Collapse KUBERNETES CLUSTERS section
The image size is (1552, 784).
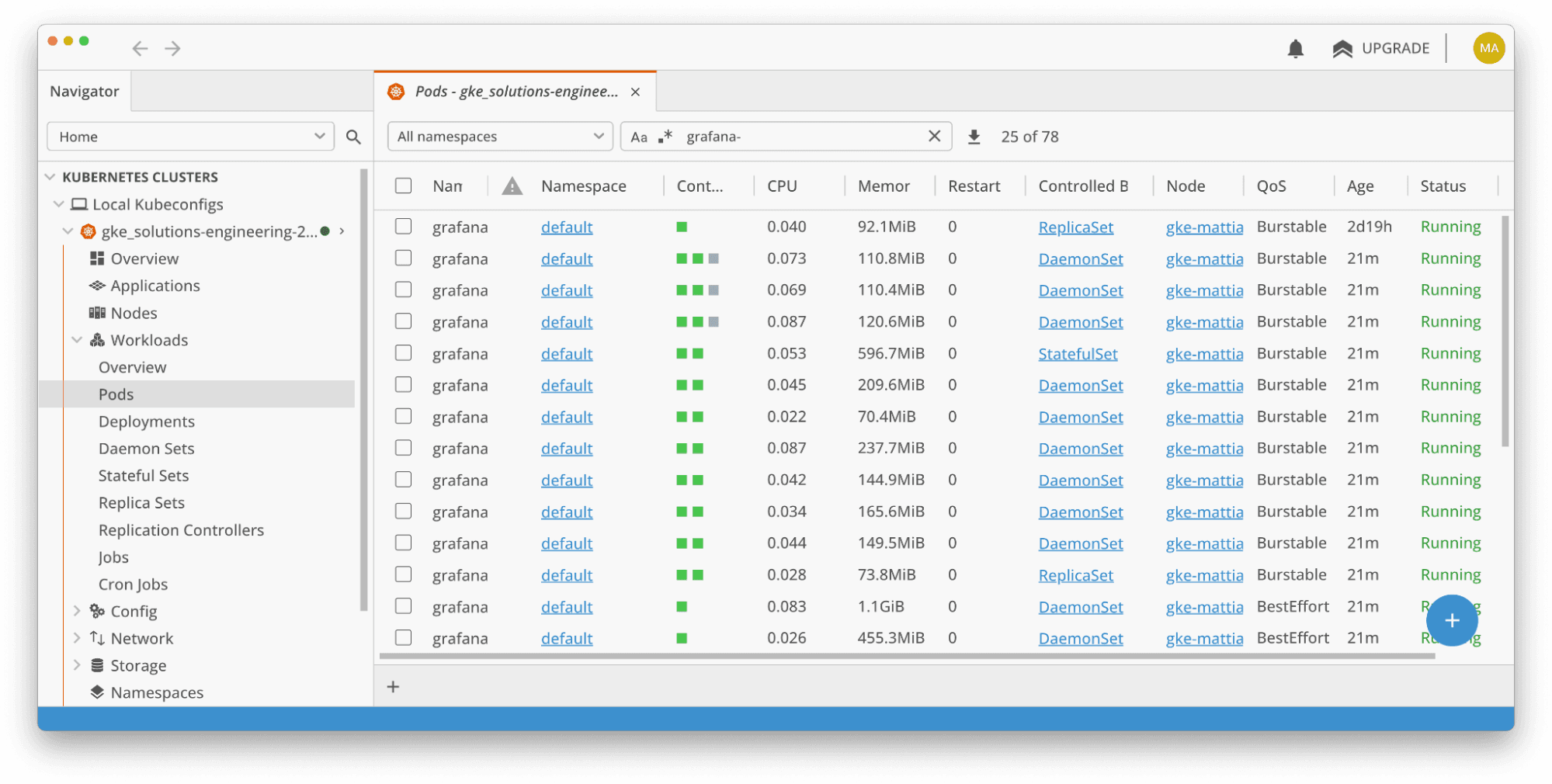(x=50, y=177)
